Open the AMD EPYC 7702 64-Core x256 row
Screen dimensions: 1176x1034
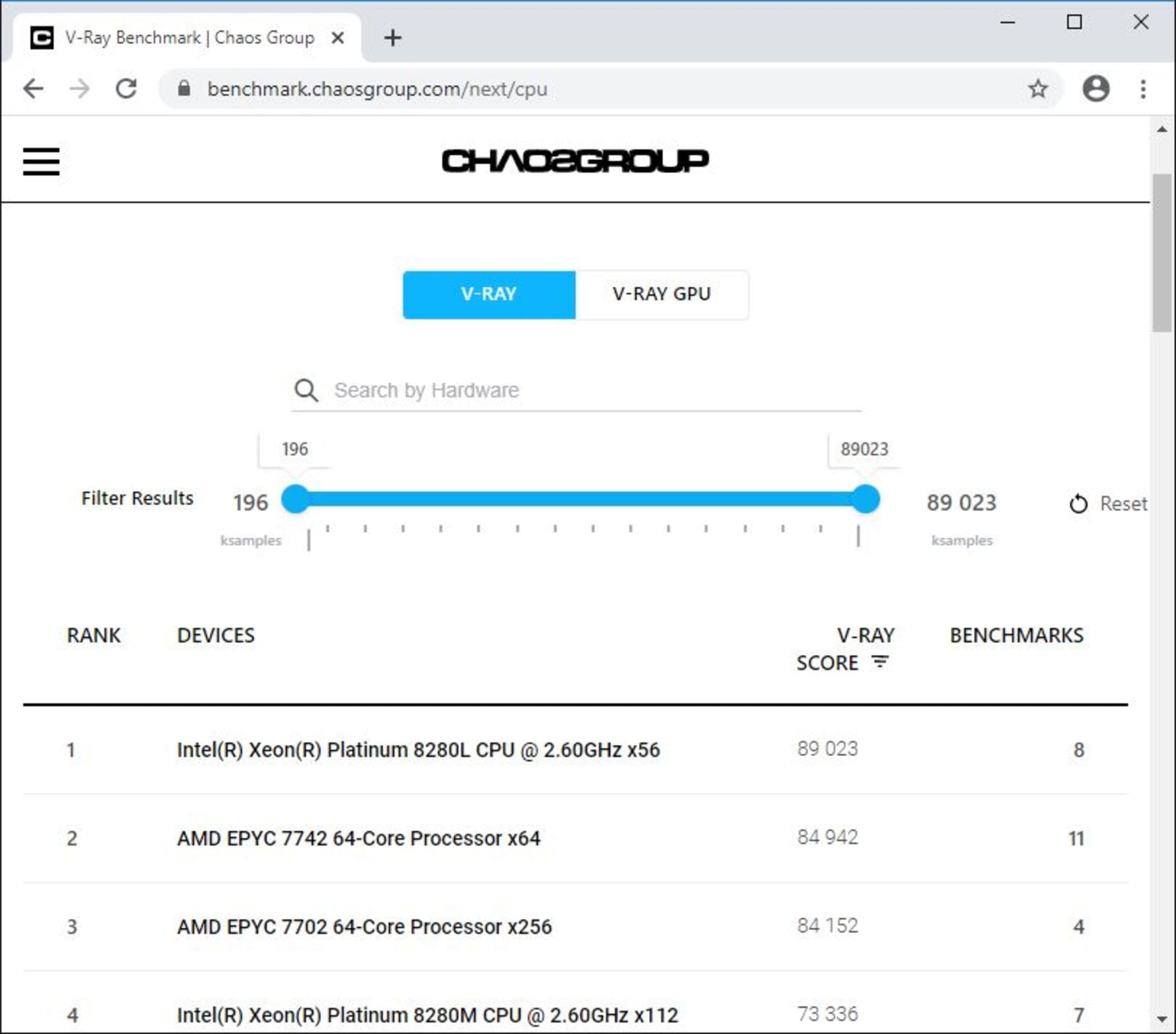[576, 927]
